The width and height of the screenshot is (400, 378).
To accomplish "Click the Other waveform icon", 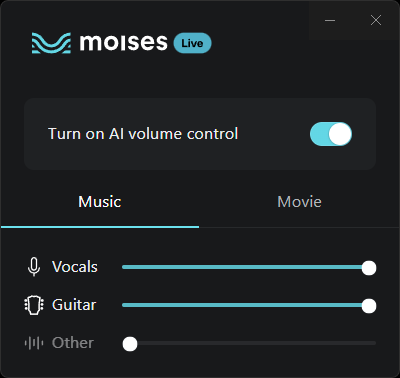I will 34,343.
